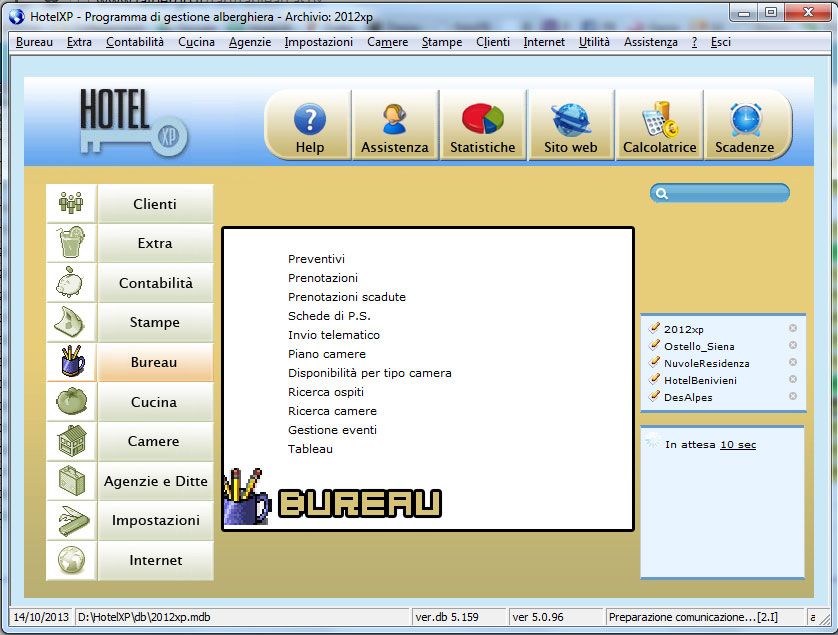The height and width of the screenshot is (635, 838).
Task: Open the Cucina menu in menu bar
Action: (196, 42)
